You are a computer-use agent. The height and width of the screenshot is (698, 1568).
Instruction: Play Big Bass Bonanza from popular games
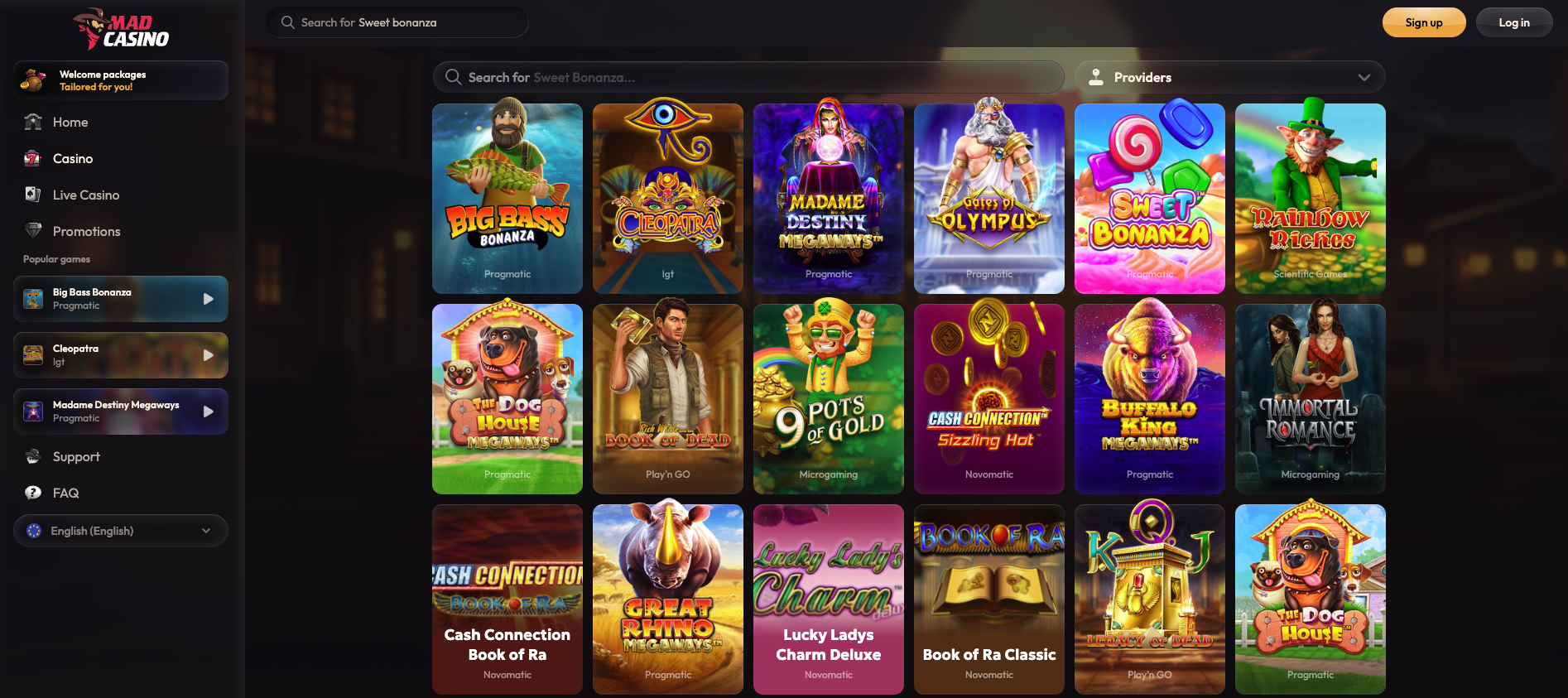pos(209,299)
